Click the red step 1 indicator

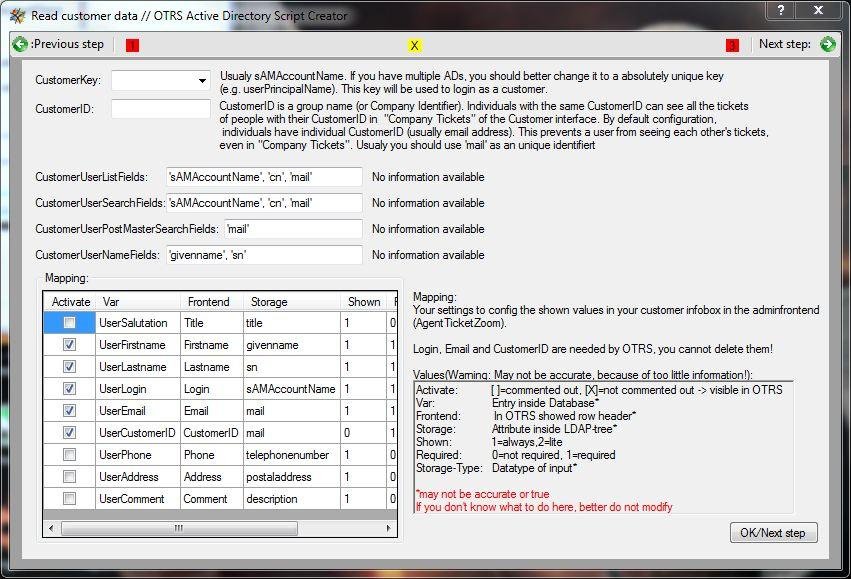click(x=132, y=46)
